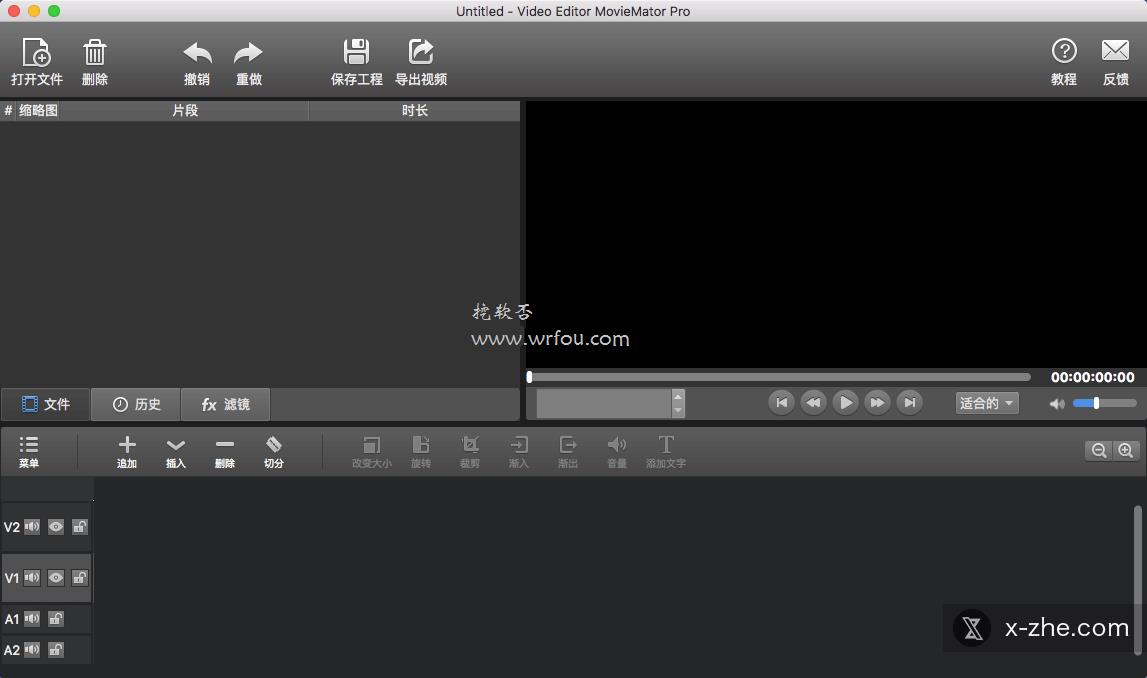Mute the A1 audio track

click(x=32, y=619)
